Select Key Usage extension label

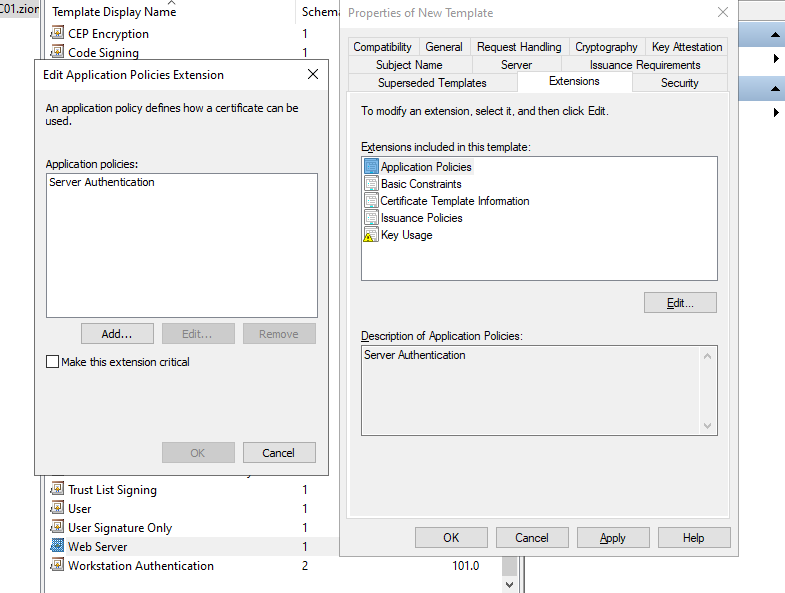407,235
